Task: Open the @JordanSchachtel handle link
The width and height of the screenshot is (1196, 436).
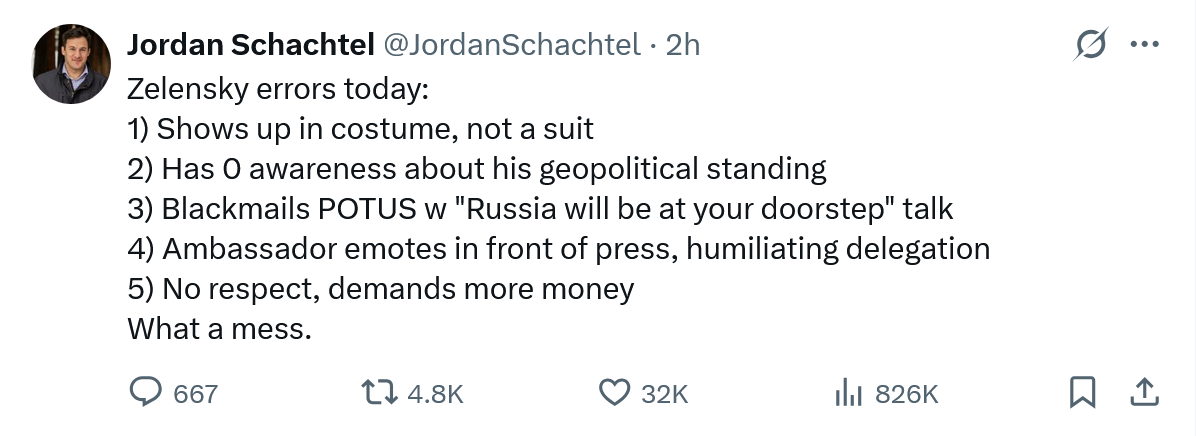Action: coord(511,46)
